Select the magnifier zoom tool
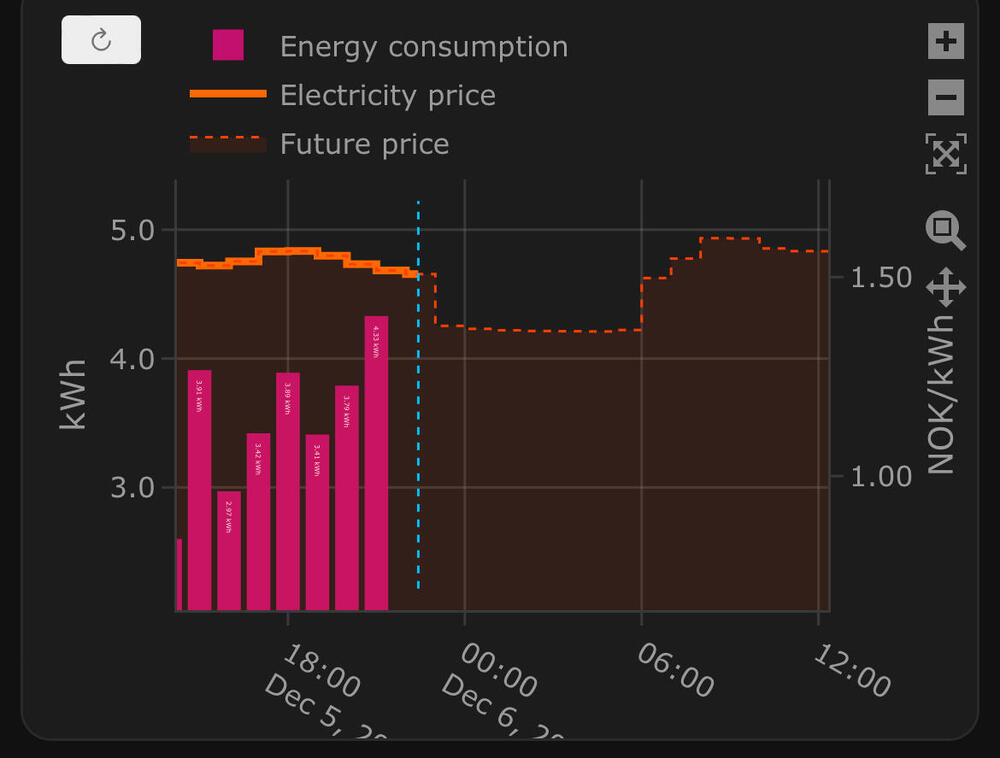Viewport: 1000px width, 758px height. tap(946, 230)
